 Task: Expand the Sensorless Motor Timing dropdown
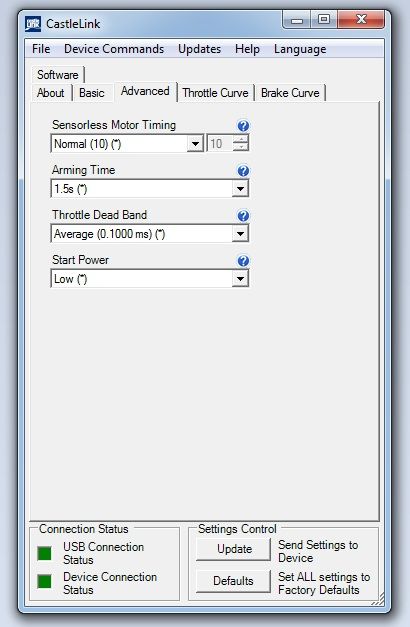tap(195, 144)
